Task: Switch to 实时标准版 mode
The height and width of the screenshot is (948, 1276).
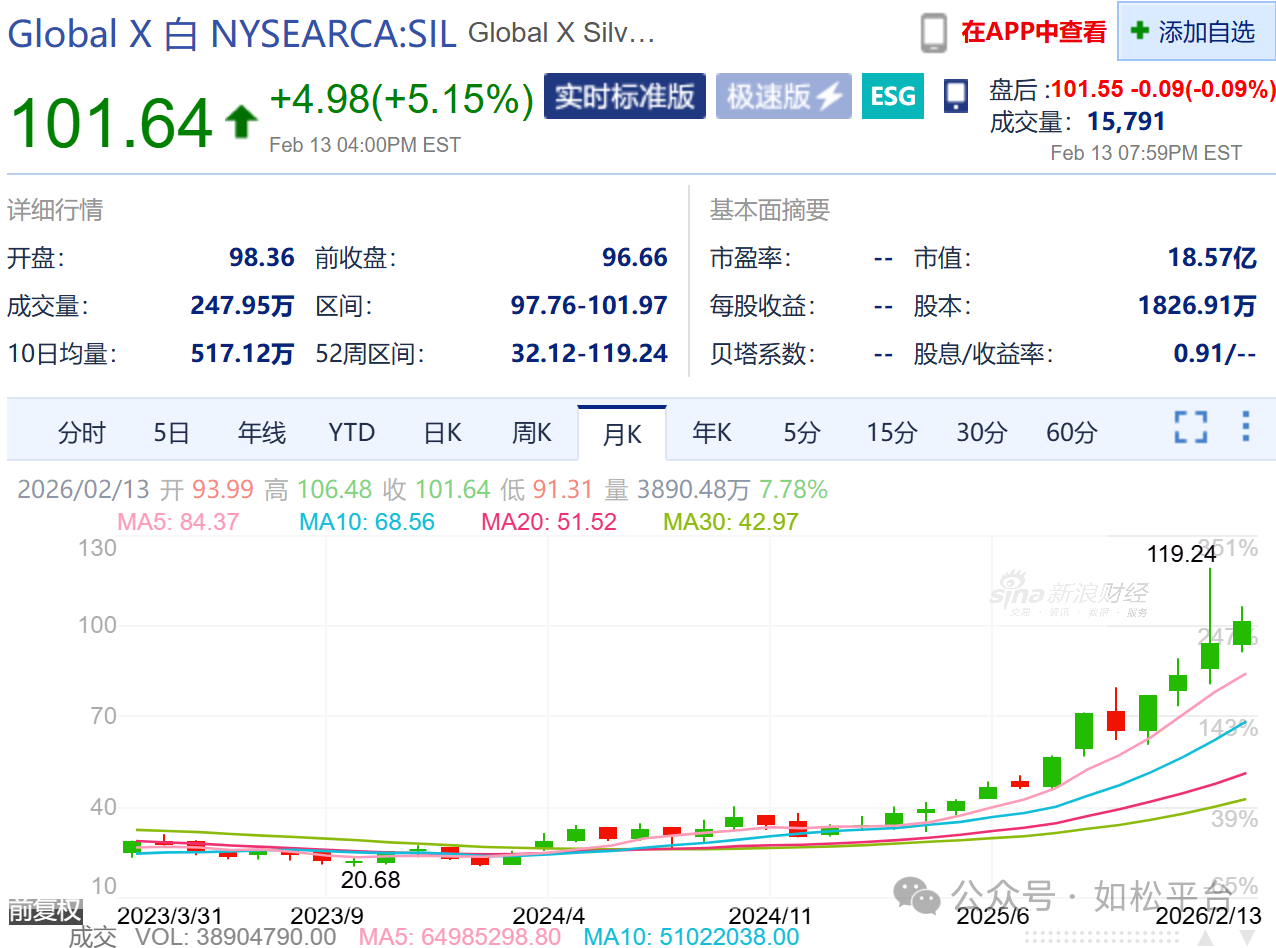Action: point(624,96)
